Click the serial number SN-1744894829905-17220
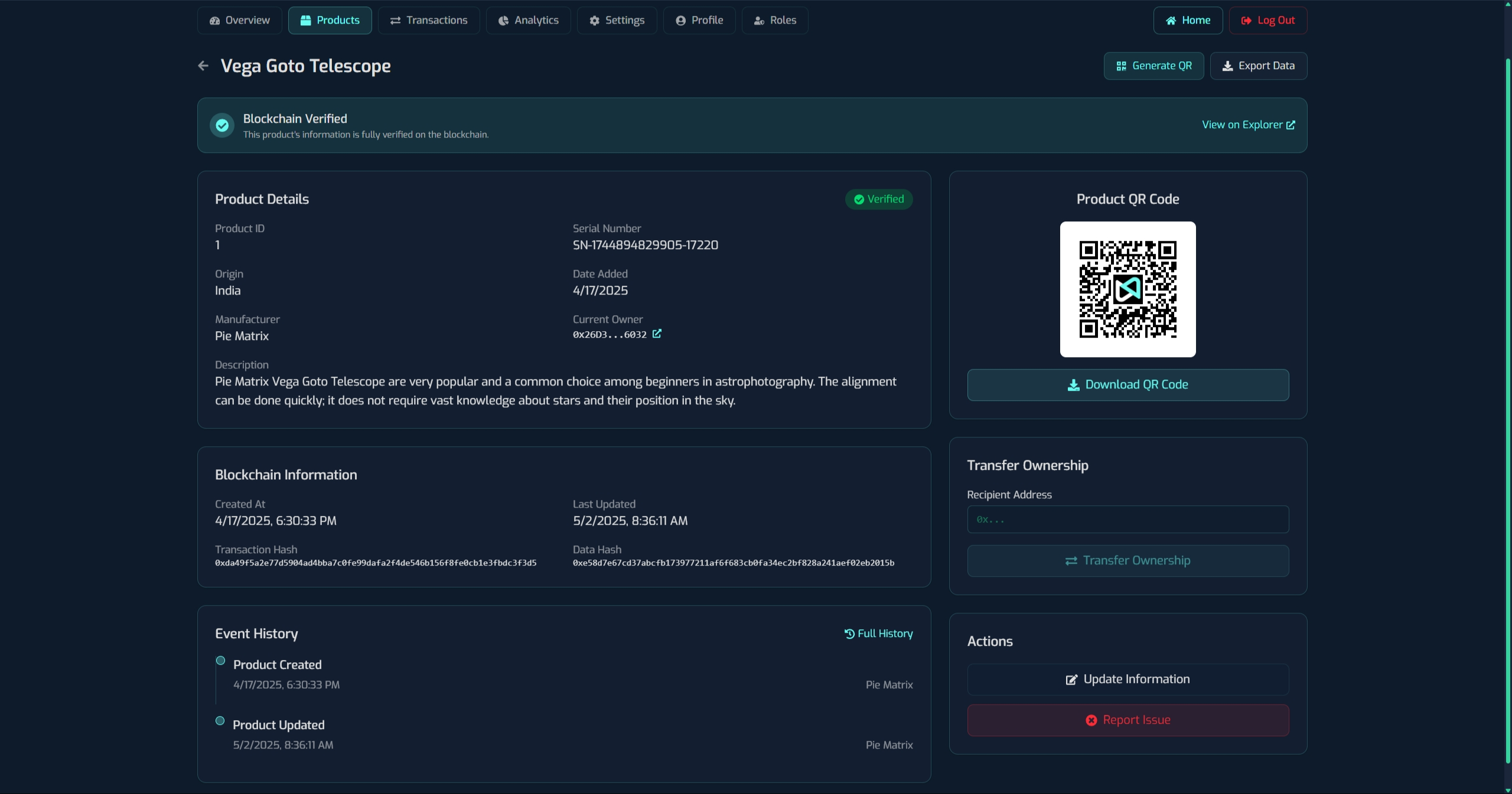 [645, 244]
